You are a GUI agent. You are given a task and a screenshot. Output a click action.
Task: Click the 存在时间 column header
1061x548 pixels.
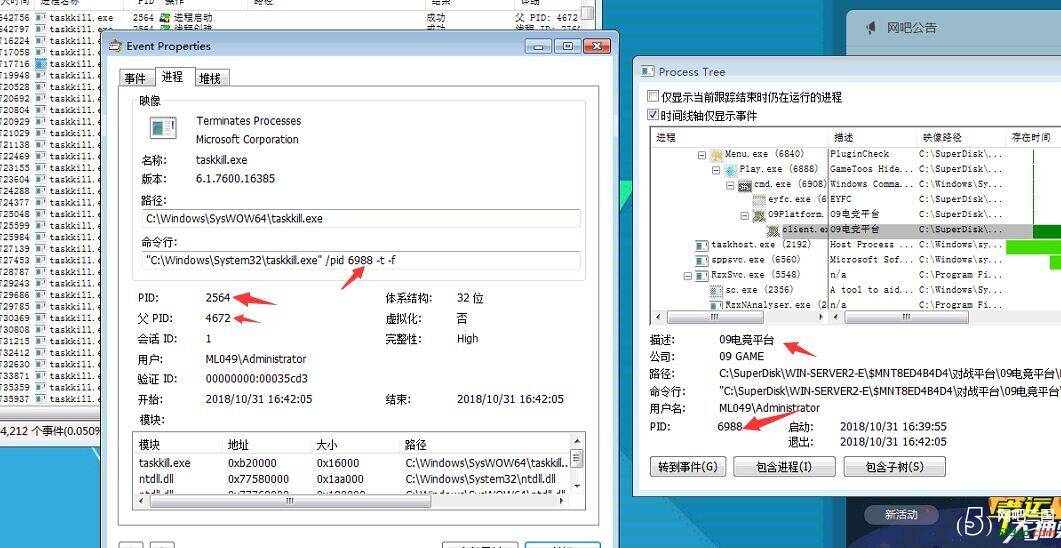pos(1033,137)
